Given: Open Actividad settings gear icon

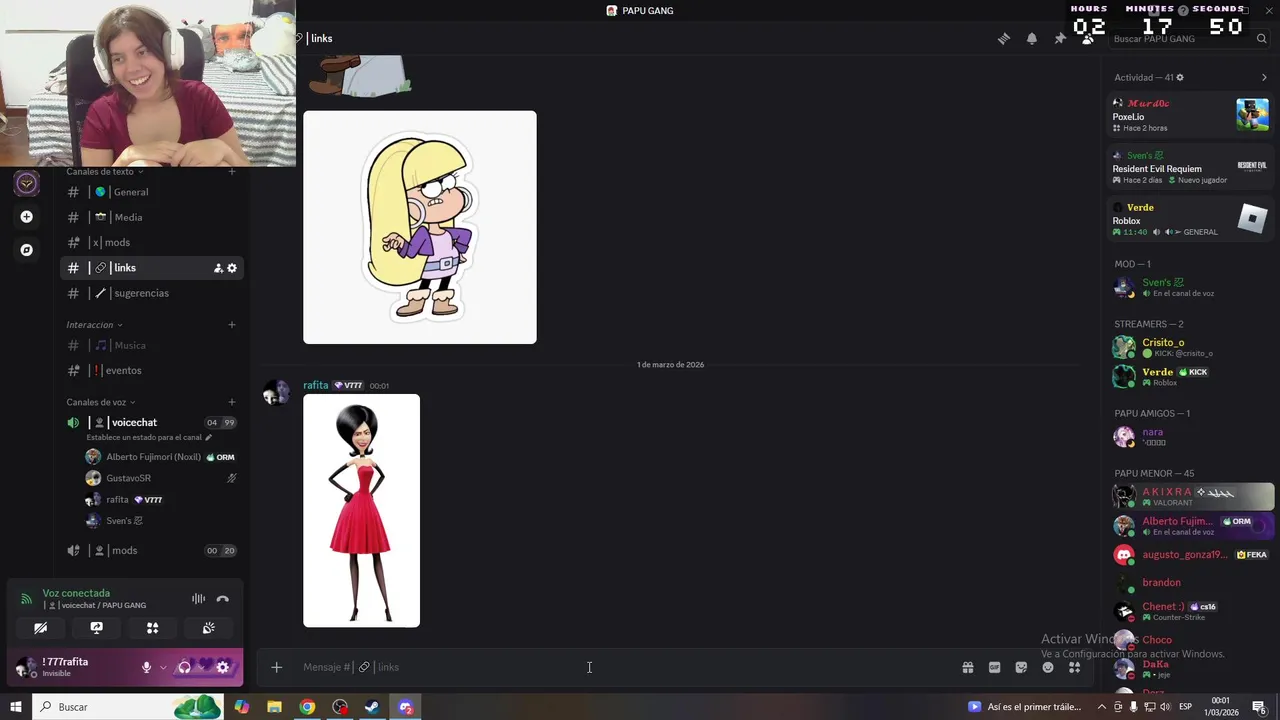Looking at the screenshot, I should (x=1180, y=77).
